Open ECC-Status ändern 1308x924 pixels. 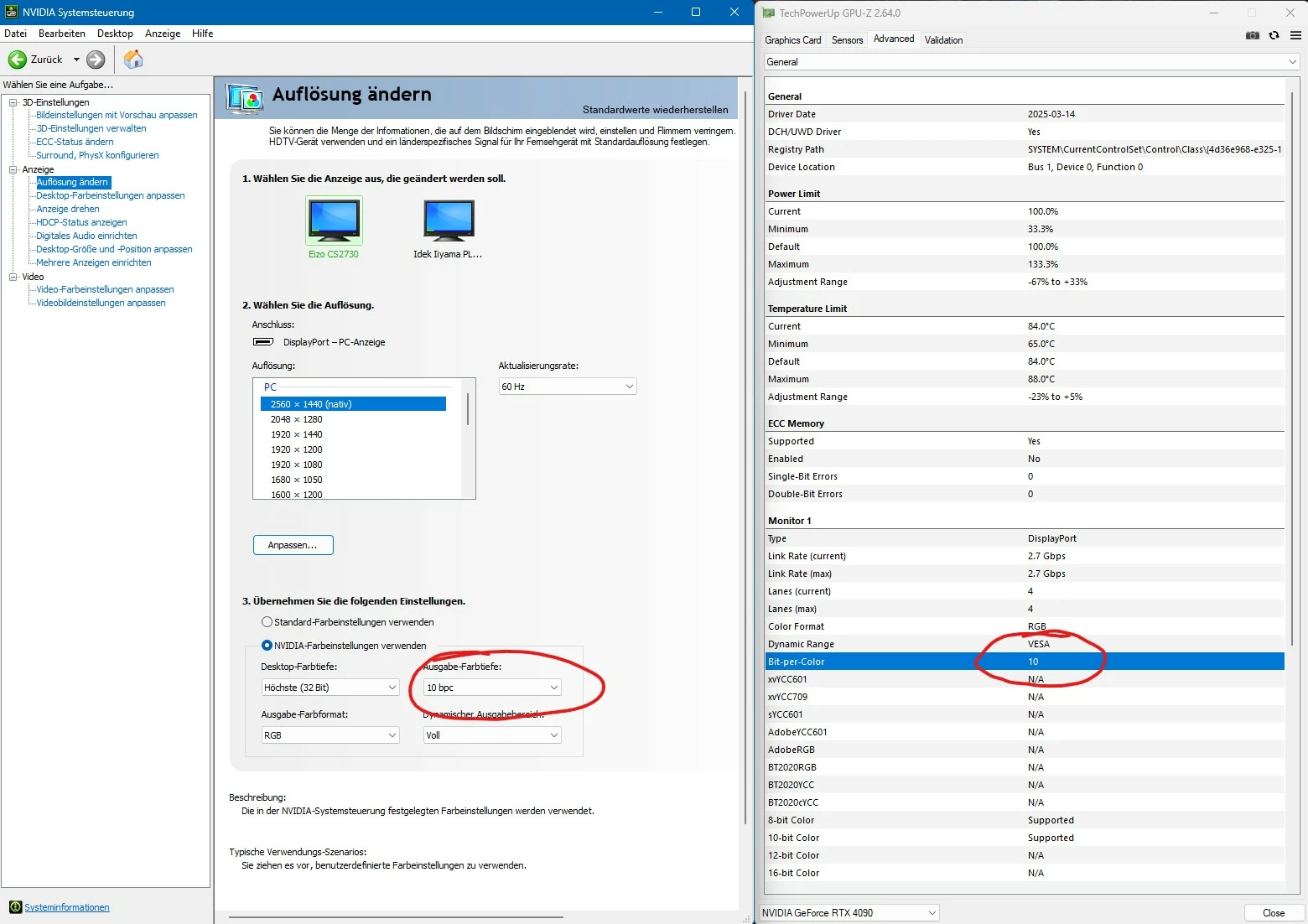(x=75, y=142)
